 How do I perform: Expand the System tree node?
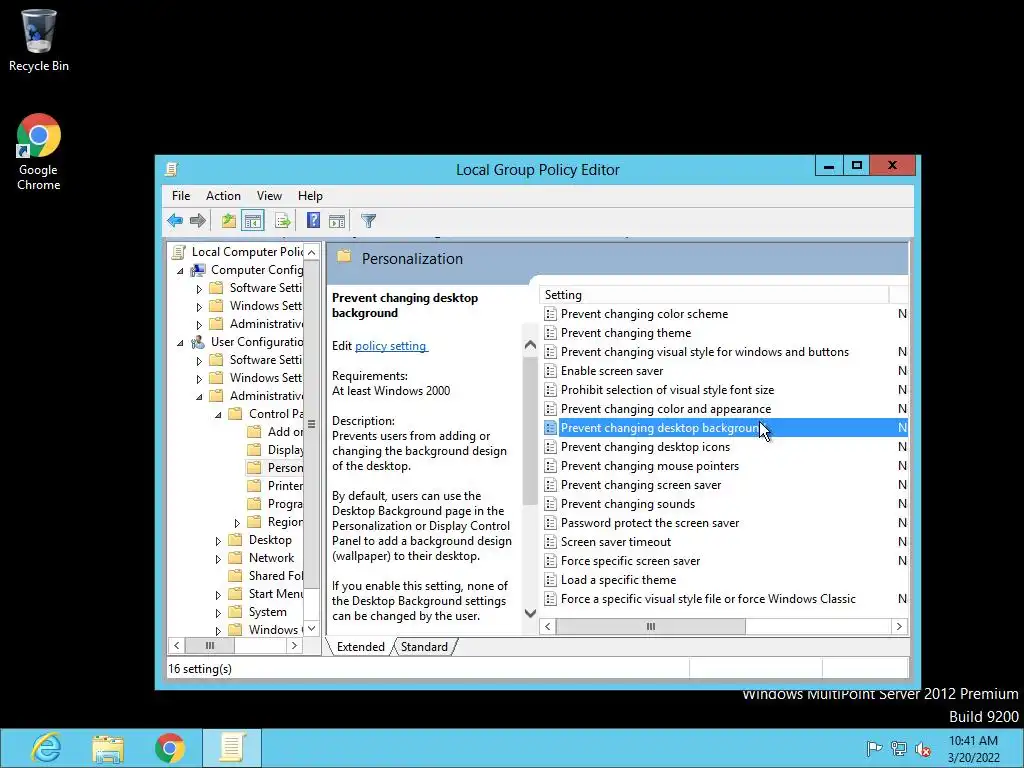pos(219,613)
